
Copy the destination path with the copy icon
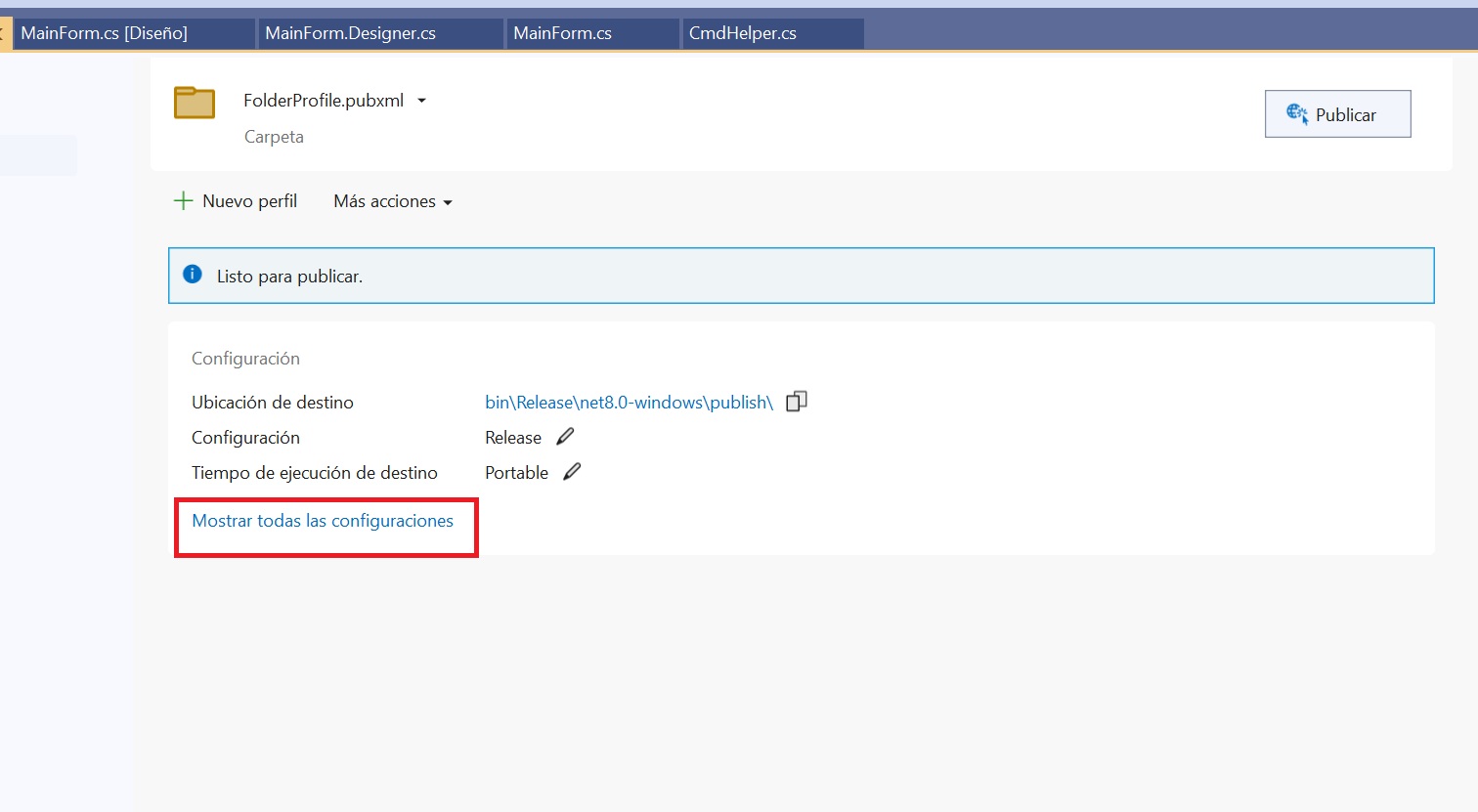(x=797, y=402)
